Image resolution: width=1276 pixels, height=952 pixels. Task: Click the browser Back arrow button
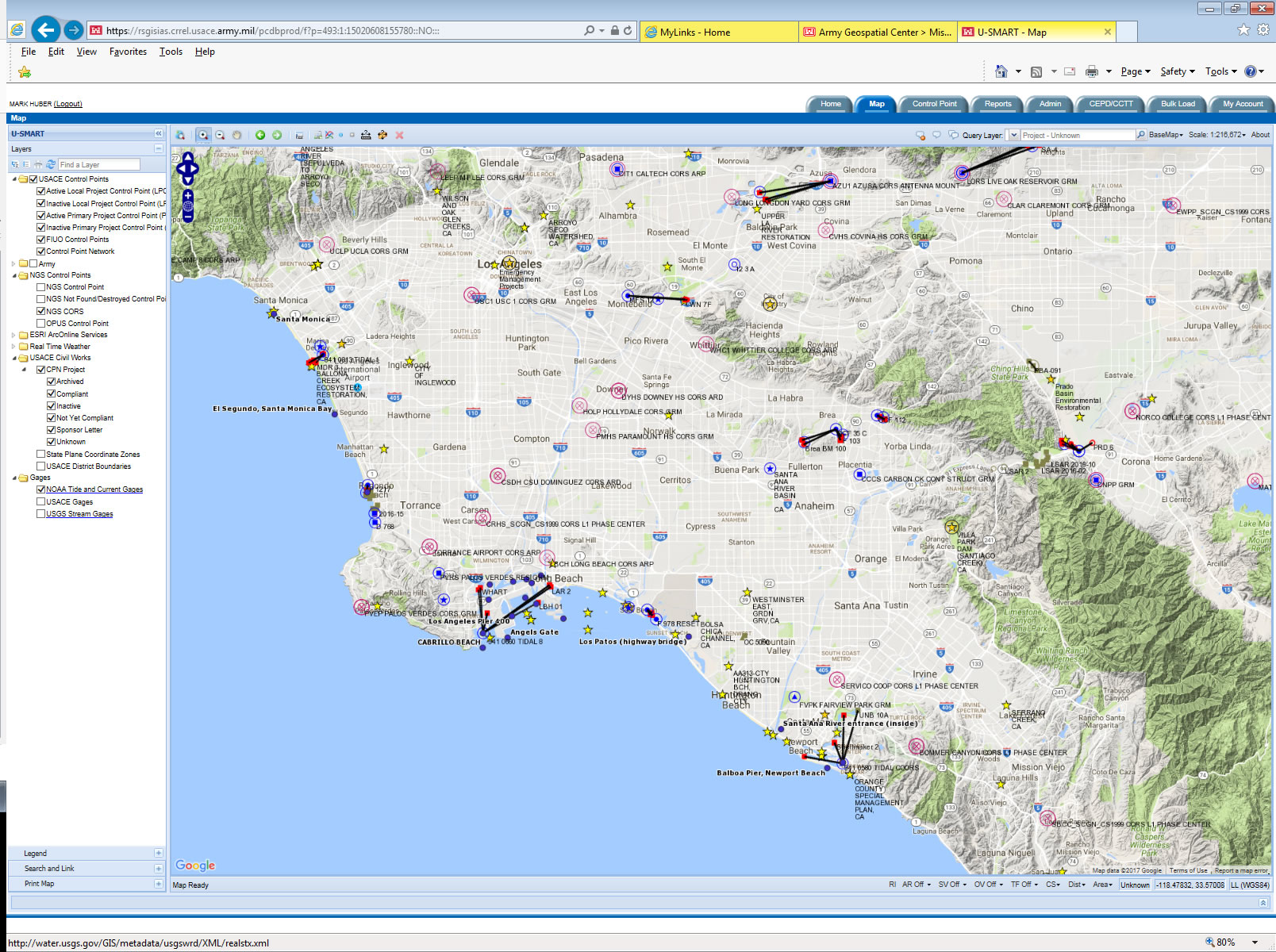click(46, 30)
